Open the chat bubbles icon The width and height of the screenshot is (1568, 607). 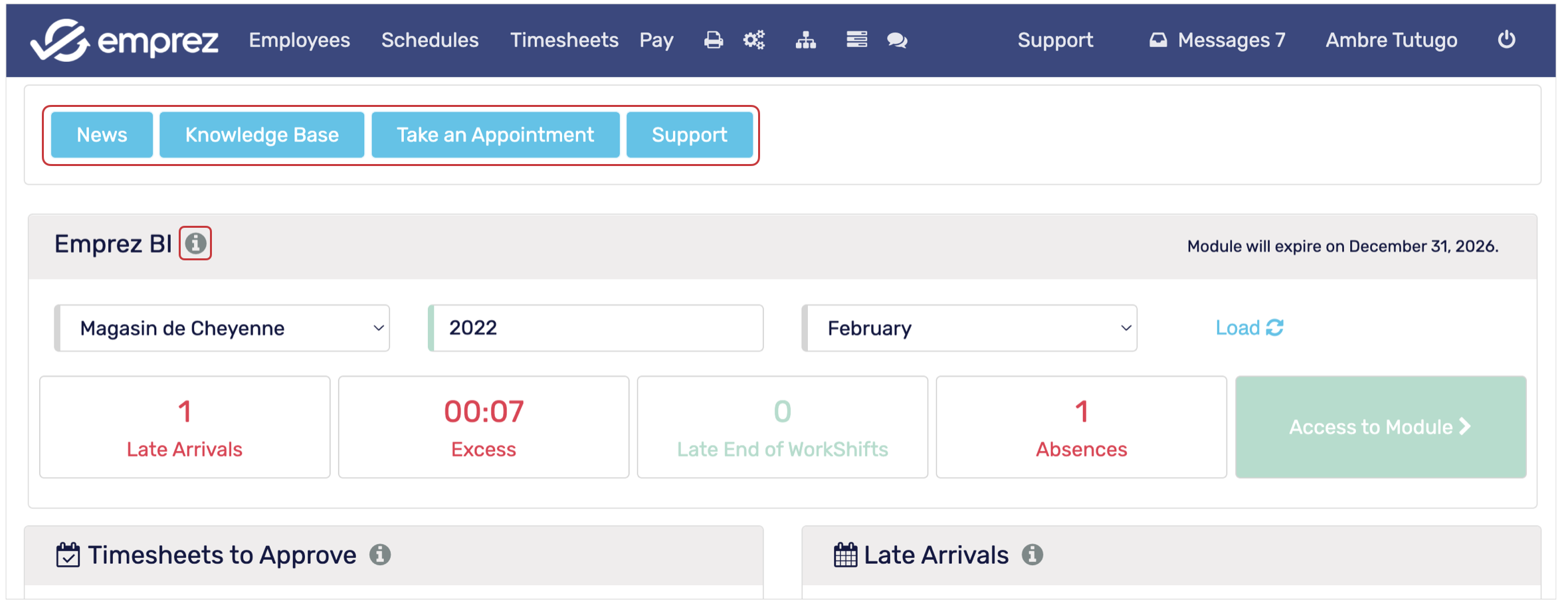[x=898, y=41]
